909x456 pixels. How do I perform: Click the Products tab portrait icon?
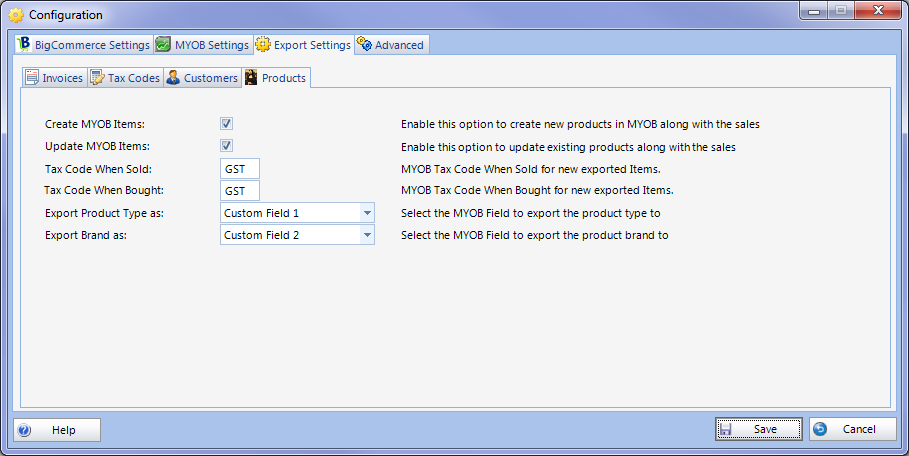point(251,78)
